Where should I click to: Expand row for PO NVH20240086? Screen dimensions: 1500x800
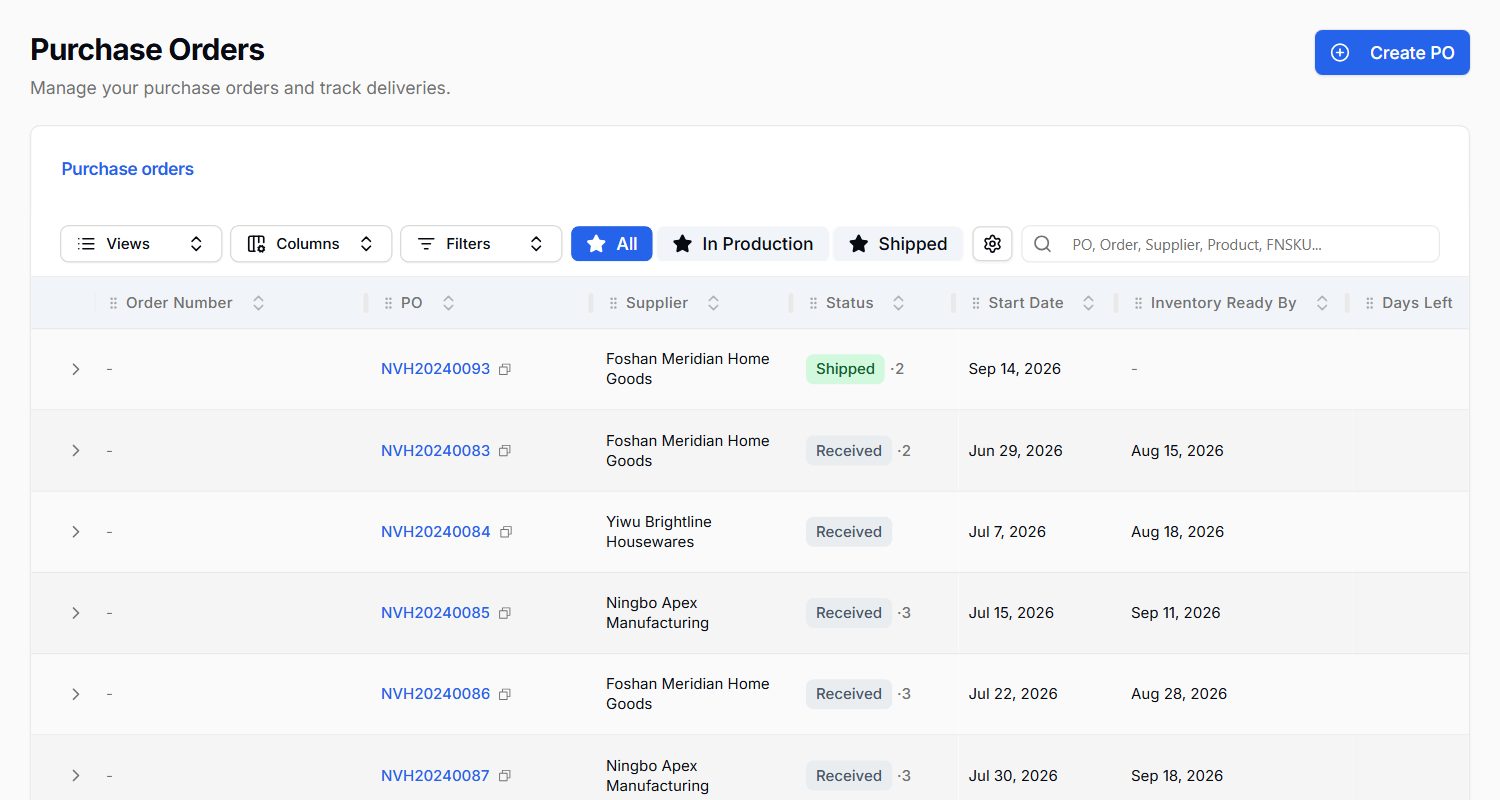pos(75,694)
